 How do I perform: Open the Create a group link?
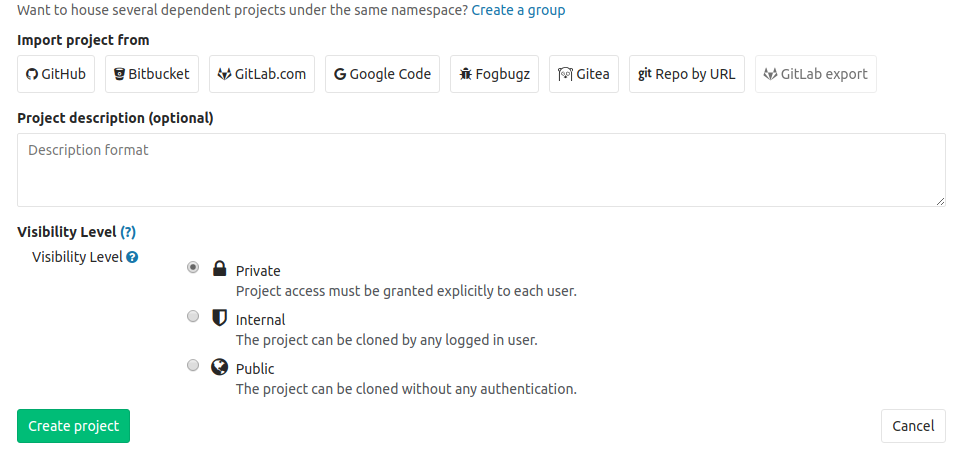[x=518, y=10]
